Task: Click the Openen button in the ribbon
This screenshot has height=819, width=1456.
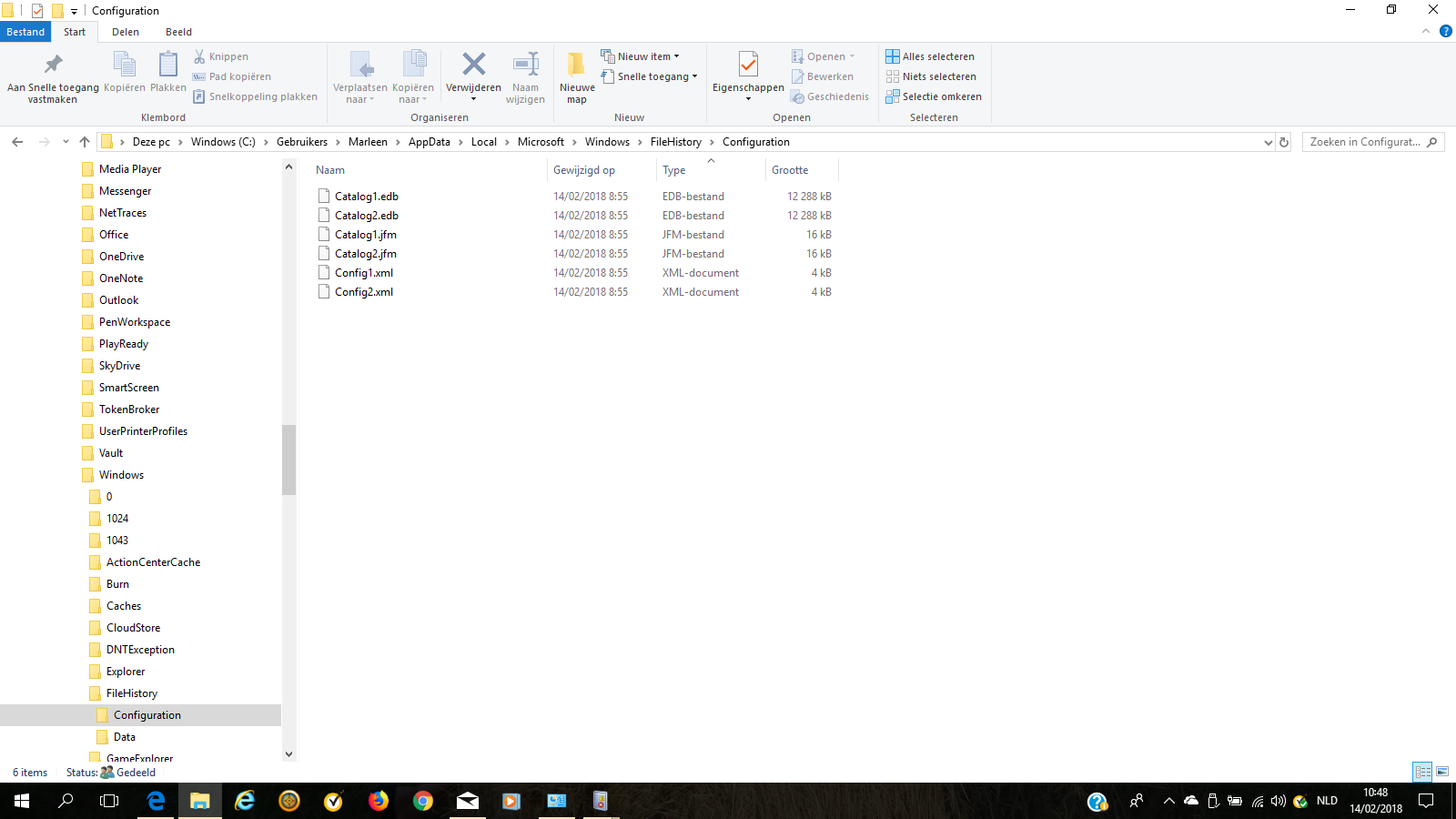Action: click(823, 56)
